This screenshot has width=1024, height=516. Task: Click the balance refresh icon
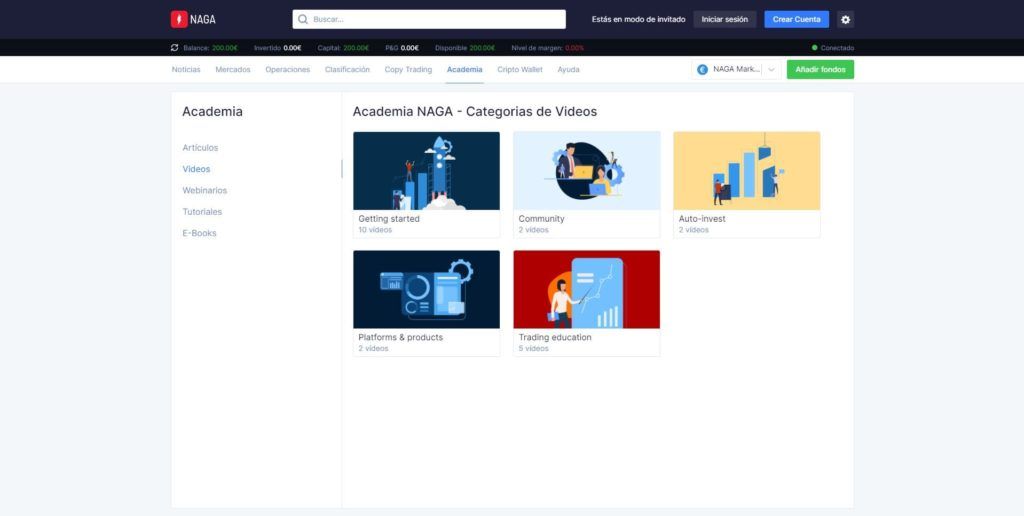(x=174, y=48)
